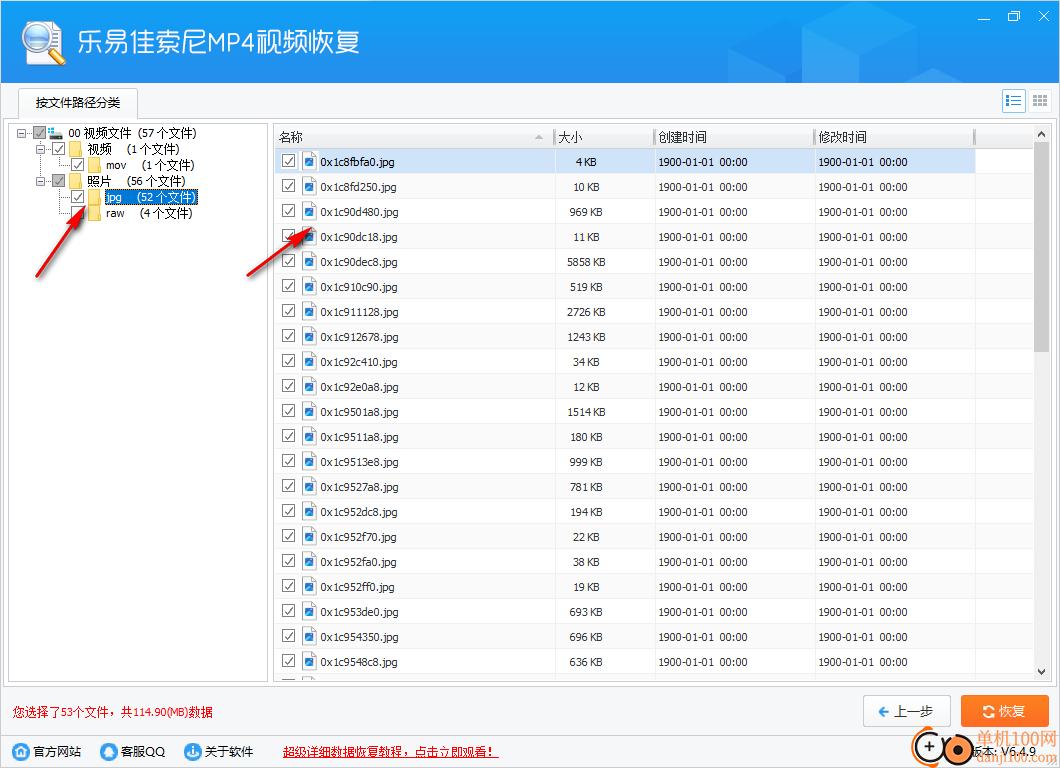Uncheck file 0x1c954350.jpg
Screen dimensions: 1060x768
[289, 636]
